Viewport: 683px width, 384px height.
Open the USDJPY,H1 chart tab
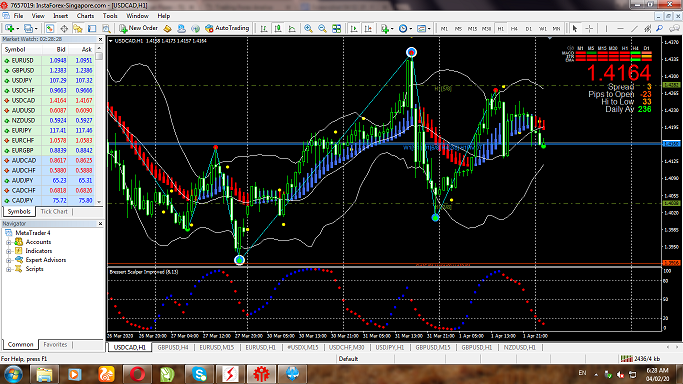pos(390,347)
